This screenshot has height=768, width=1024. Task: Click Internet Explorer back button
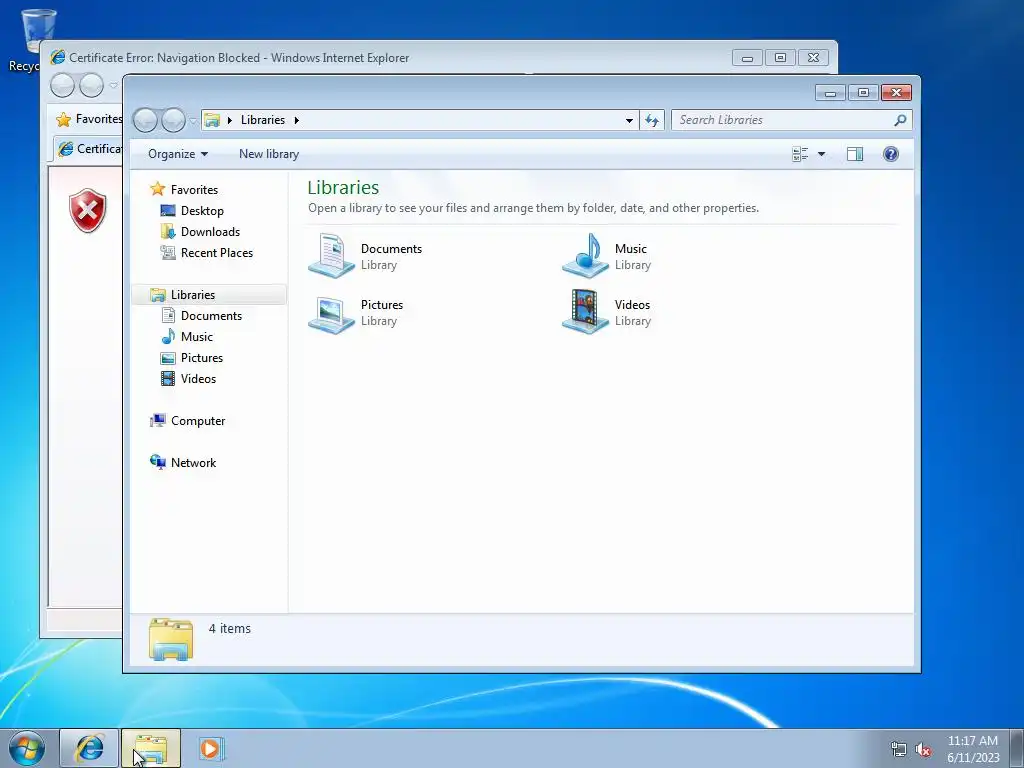[62, 86]
